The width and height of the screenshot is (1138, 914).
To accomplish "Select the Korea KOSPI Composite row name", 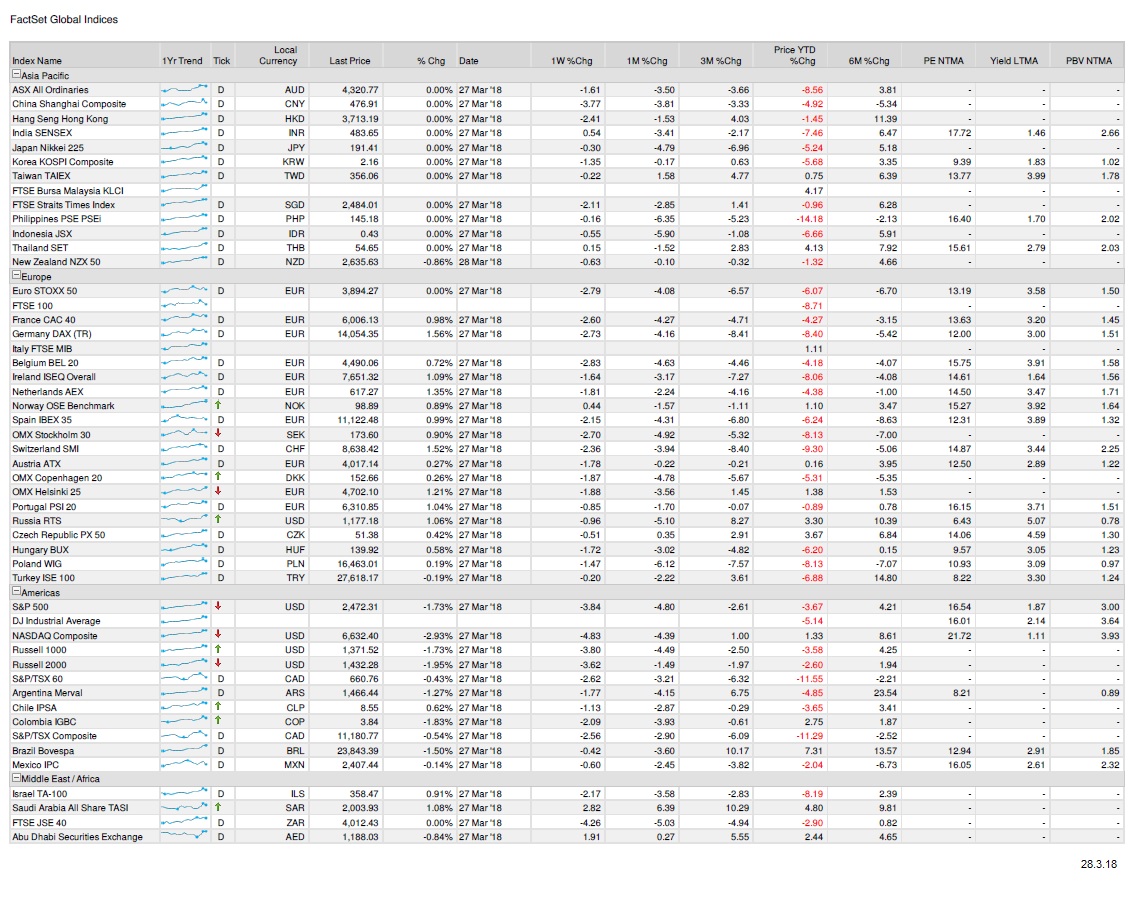I will click(62, 162).
